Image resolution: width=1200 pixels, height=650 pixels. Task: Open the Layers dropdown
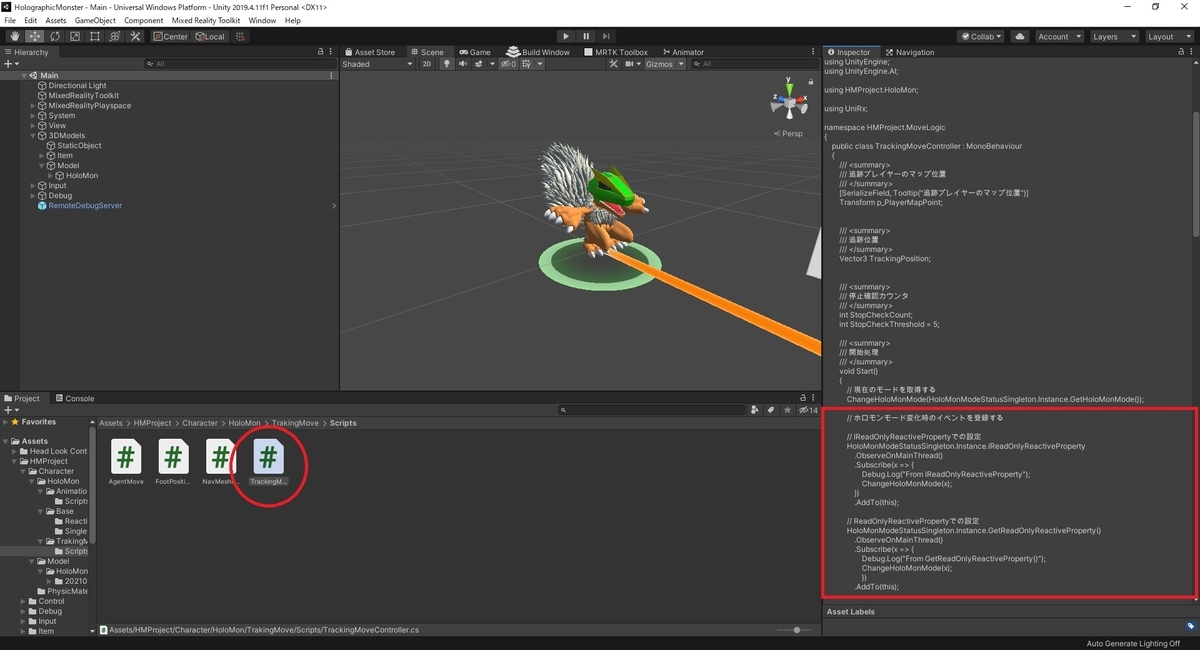click(x=1113, y=36)
